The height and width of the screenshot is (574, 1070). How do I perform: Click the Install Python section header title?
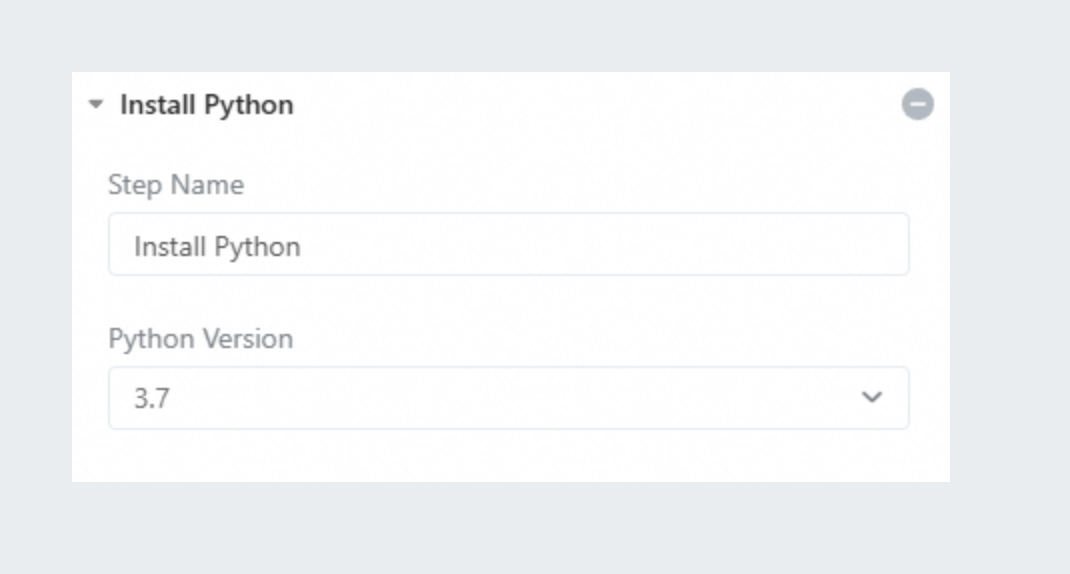206,105
